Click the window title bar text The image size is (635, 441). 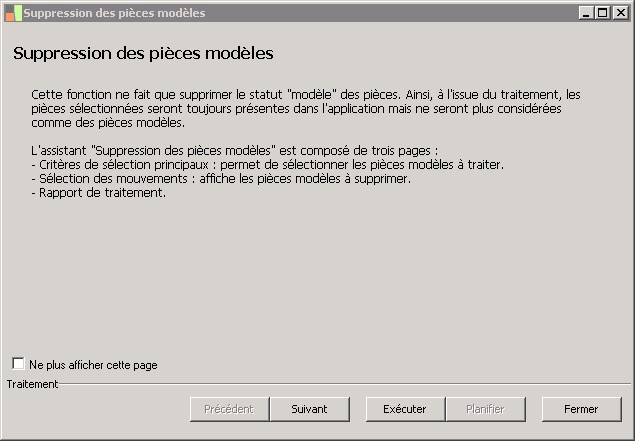[x=114, y=13]
